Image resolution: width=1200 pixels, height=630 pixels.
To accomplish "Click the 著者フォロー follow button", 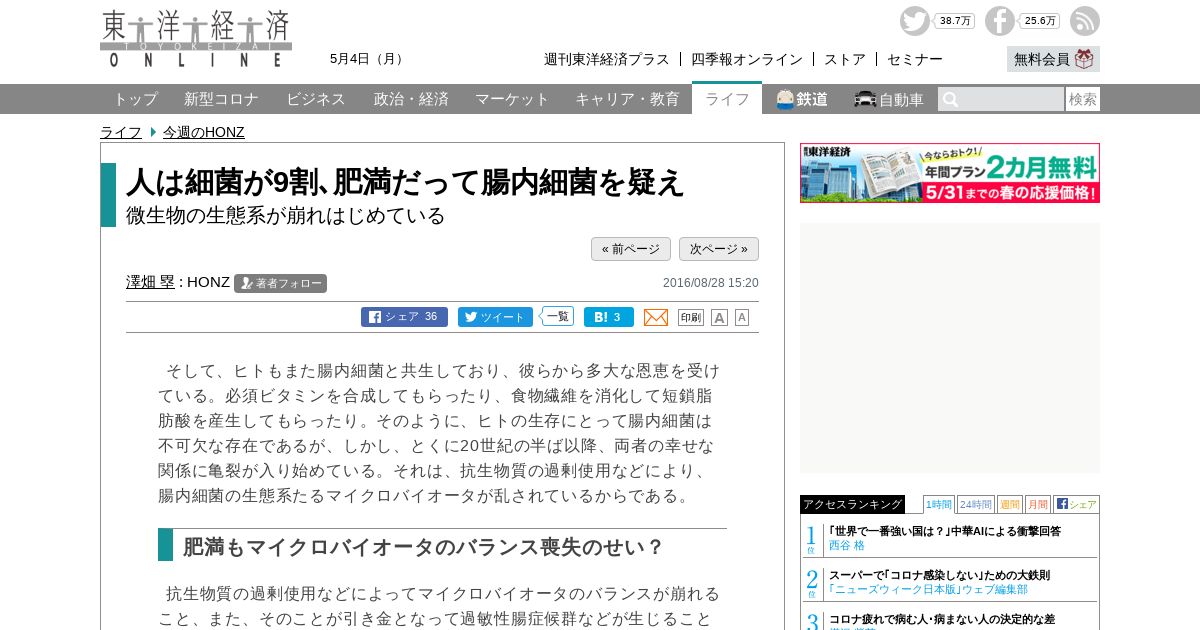I will (280, 283).
